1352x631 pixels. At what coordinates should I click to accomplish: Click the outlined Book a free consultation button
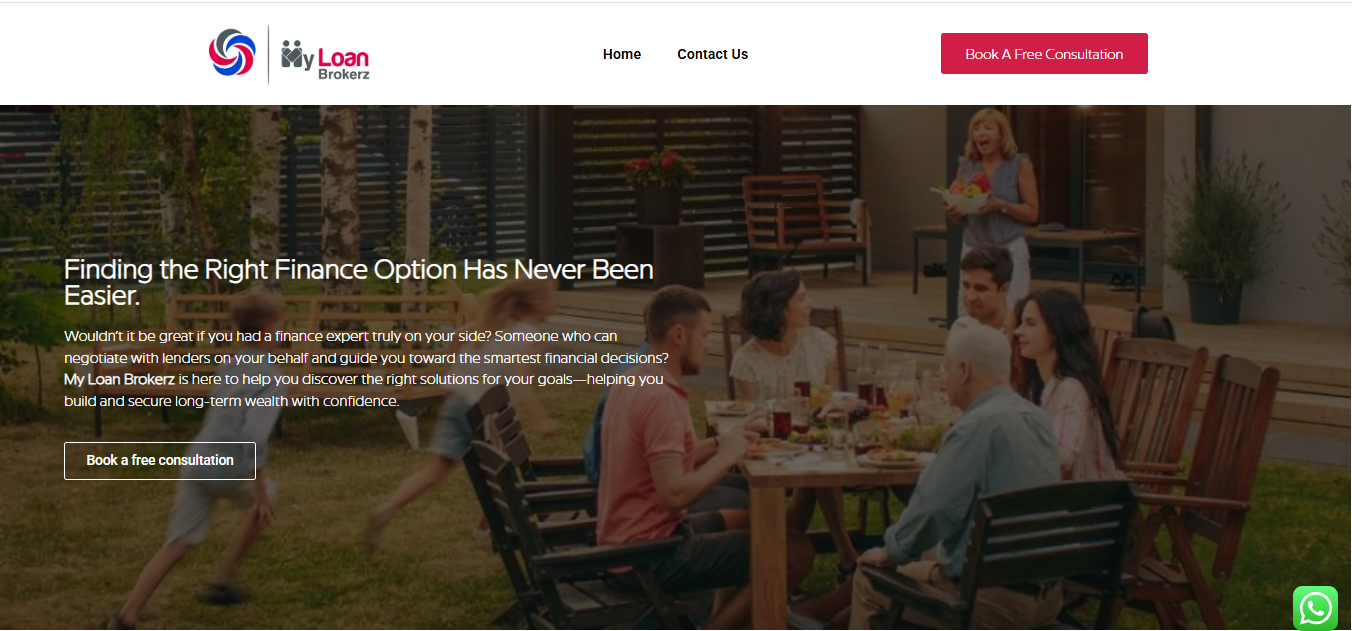[160, 461]
